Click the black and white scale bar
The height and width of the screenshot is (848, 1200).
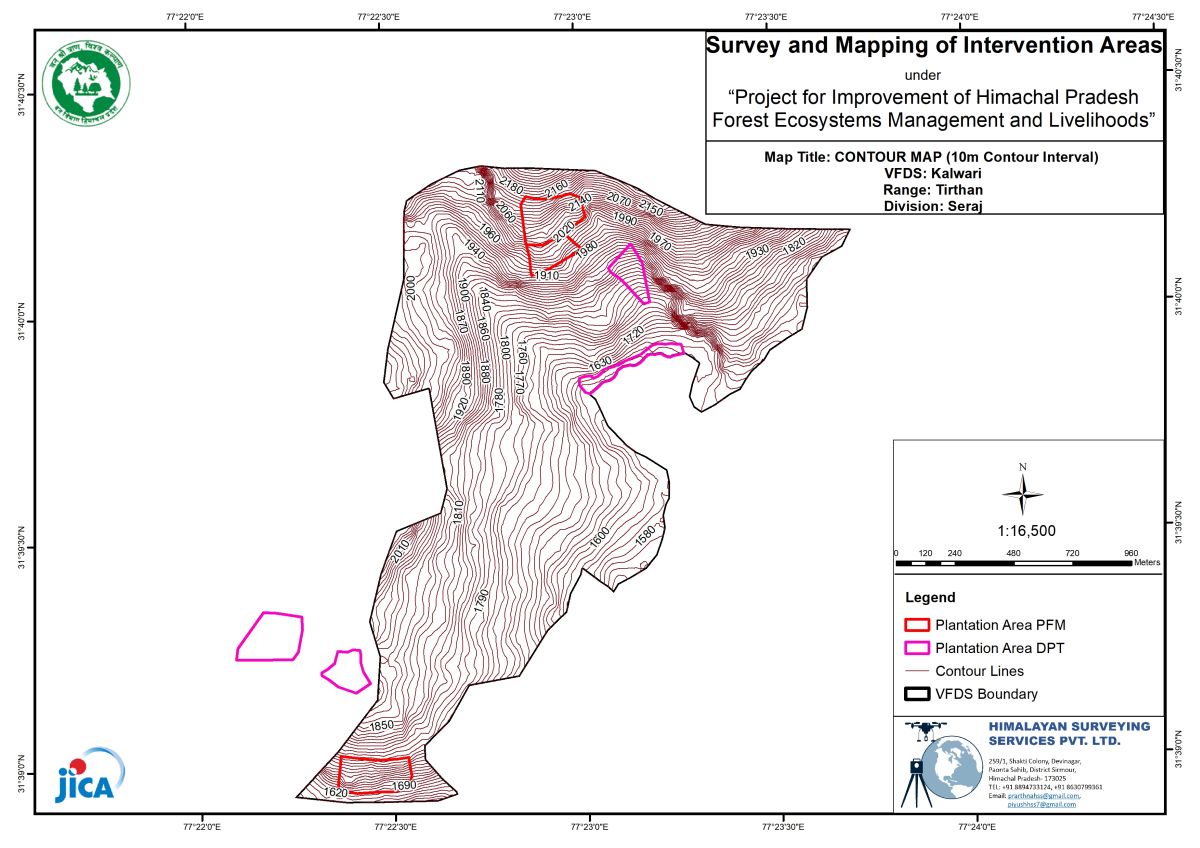(1014, 563)
